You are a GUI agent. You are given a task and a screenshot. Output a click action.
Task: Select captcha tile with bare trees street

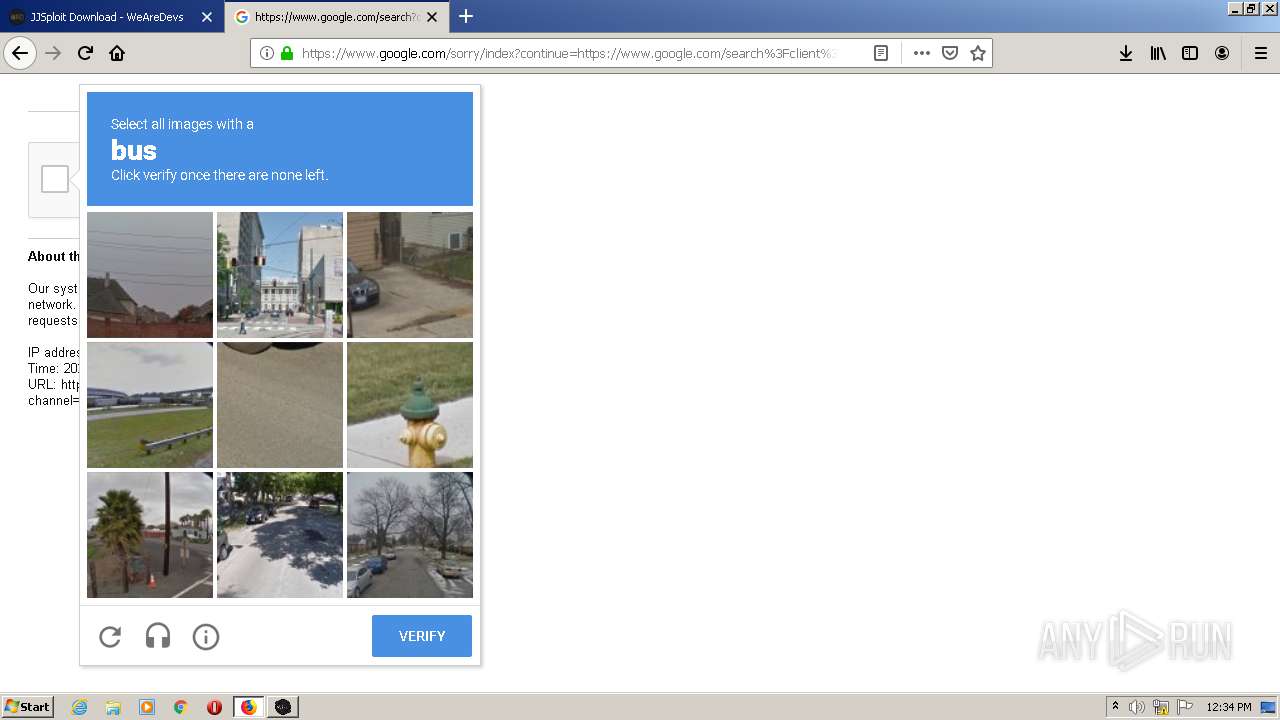click(x=410, y=535)
